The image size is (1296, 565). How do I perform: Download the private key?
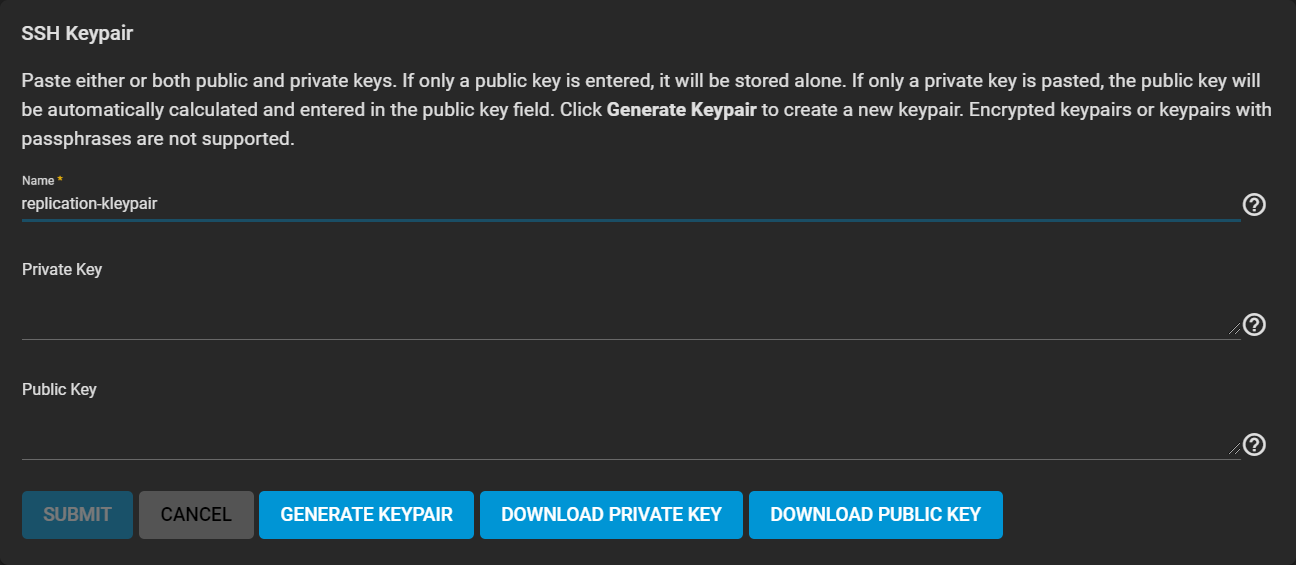pyautogui.click(x=611, y=515)
